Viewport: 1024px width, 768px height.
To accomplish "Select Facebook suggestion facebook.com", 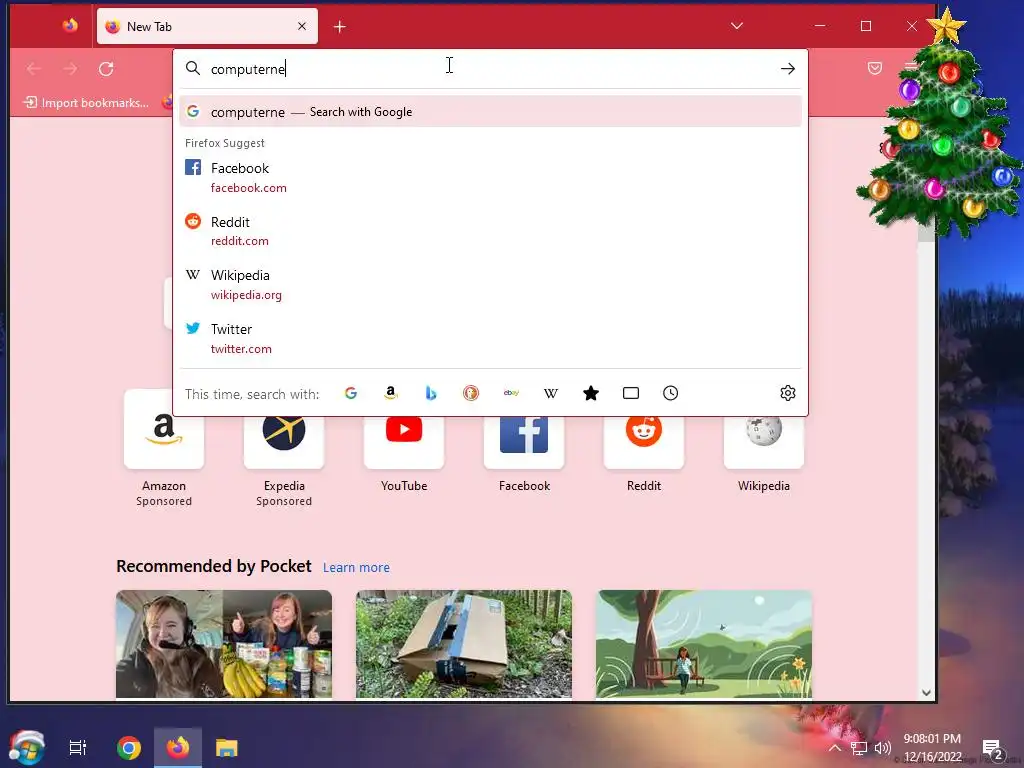I will 490,178.
